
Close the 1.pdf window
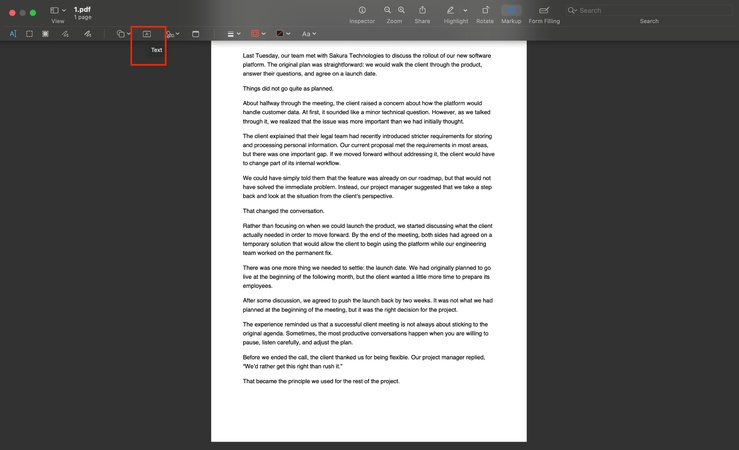coord(12,13)
